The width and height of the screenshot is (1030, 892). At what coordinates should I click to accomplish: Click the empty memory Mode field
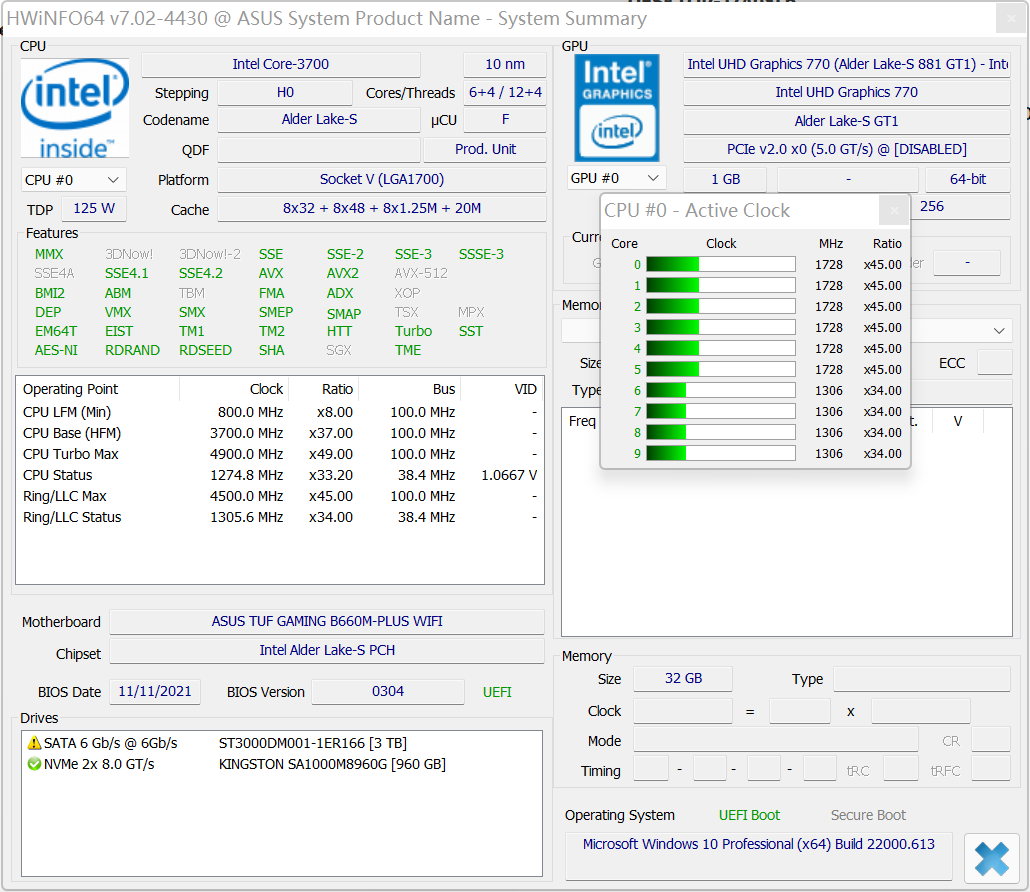point(776,740)
